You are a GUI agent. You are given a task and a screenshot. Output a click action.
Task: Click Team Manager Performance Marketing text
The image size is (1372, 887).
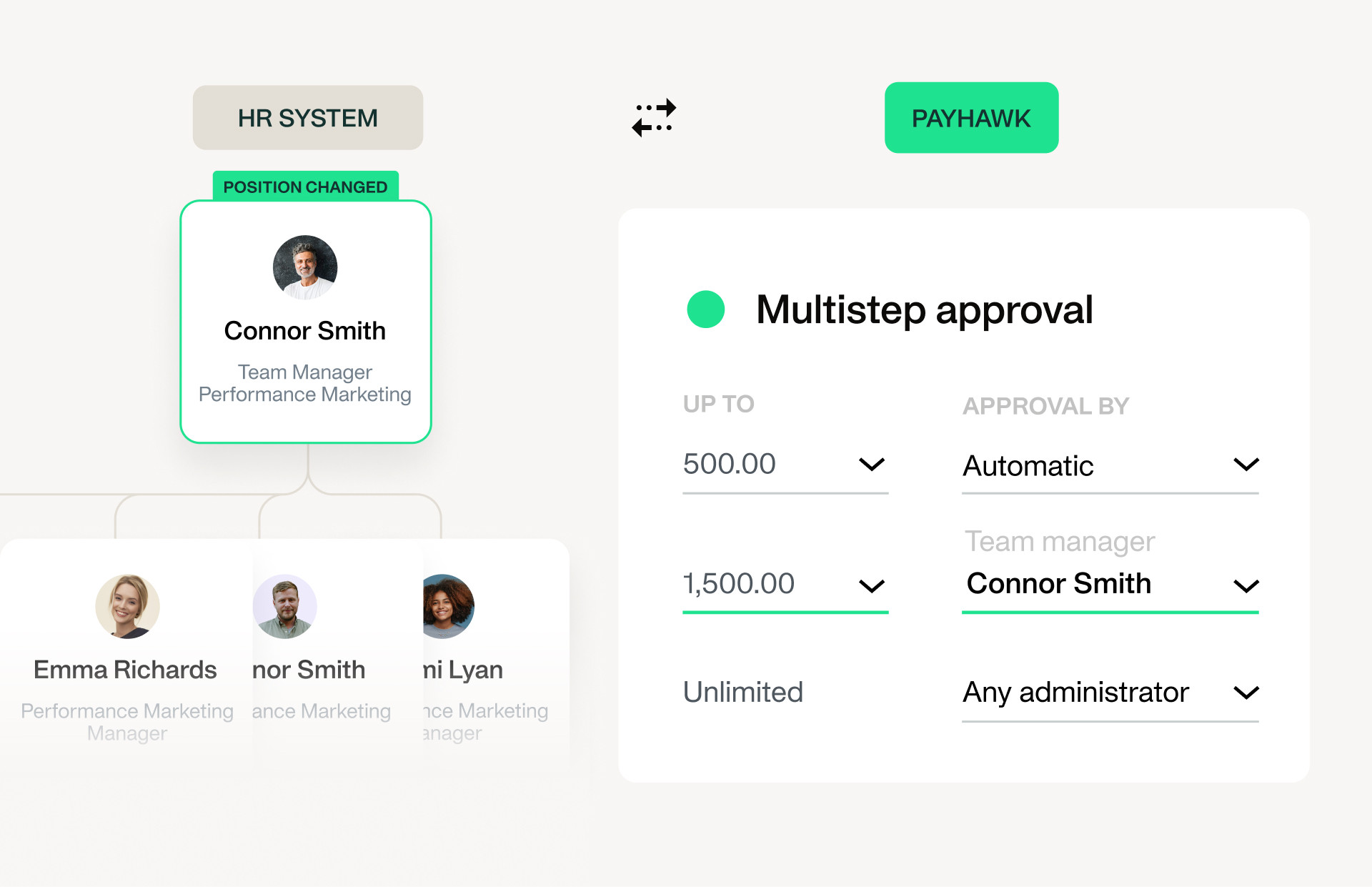(x=305, y=383)
